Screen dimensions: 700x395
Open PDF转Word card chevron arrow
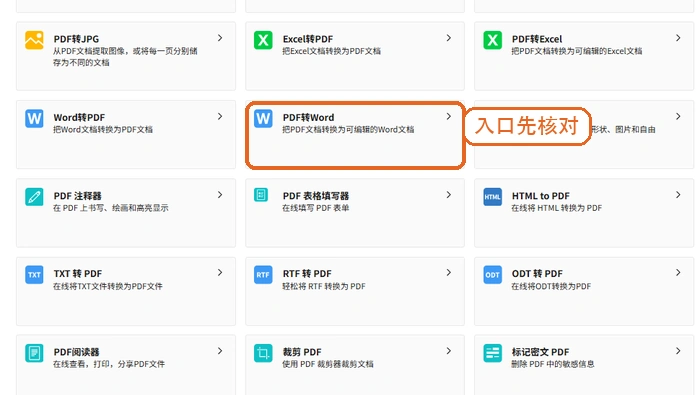click(449, 116)
